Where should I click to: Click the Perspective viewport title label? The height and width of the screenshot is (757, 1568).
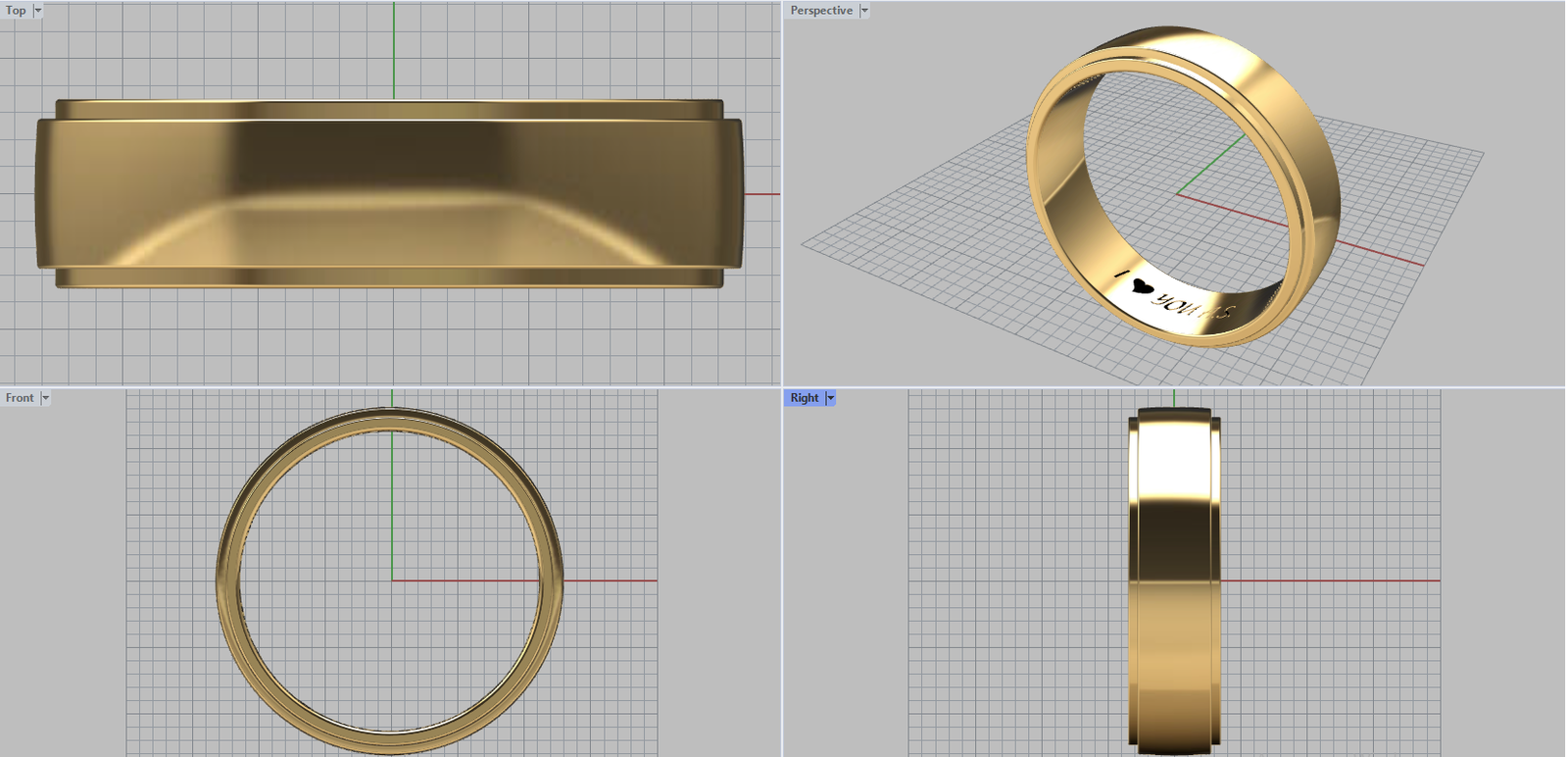821,11
